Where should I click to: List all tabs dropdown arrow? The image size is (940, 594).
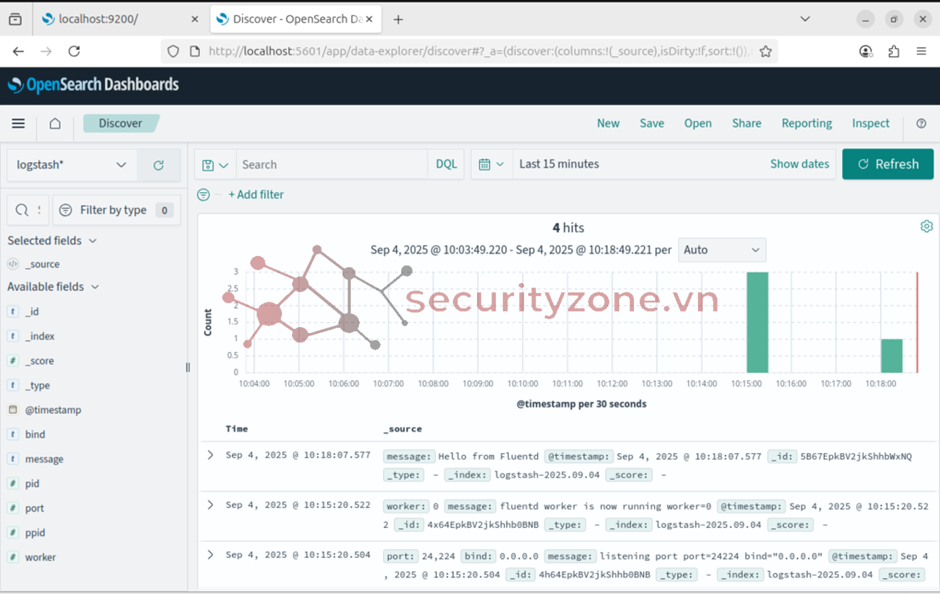pos(805,19)
